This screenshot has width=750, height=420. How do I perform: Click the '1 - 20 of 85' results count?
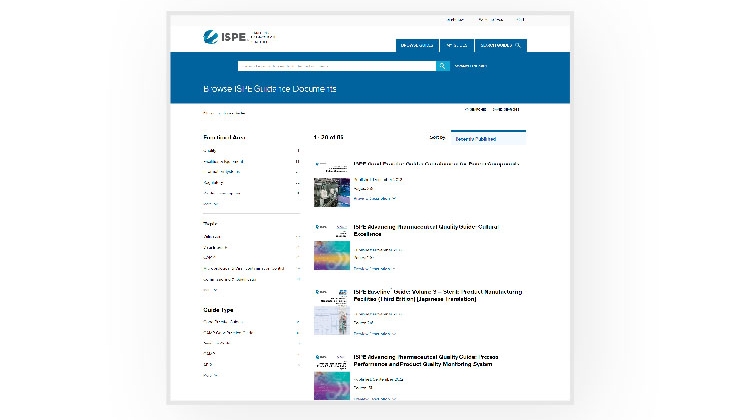[x=329, y=137]
